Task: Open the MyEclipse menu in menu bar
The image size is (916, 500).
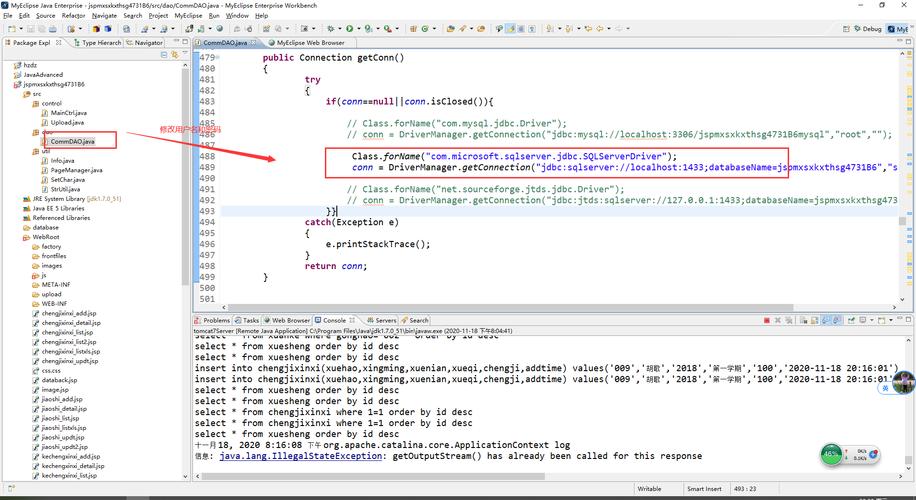Action: pos(188,16)
